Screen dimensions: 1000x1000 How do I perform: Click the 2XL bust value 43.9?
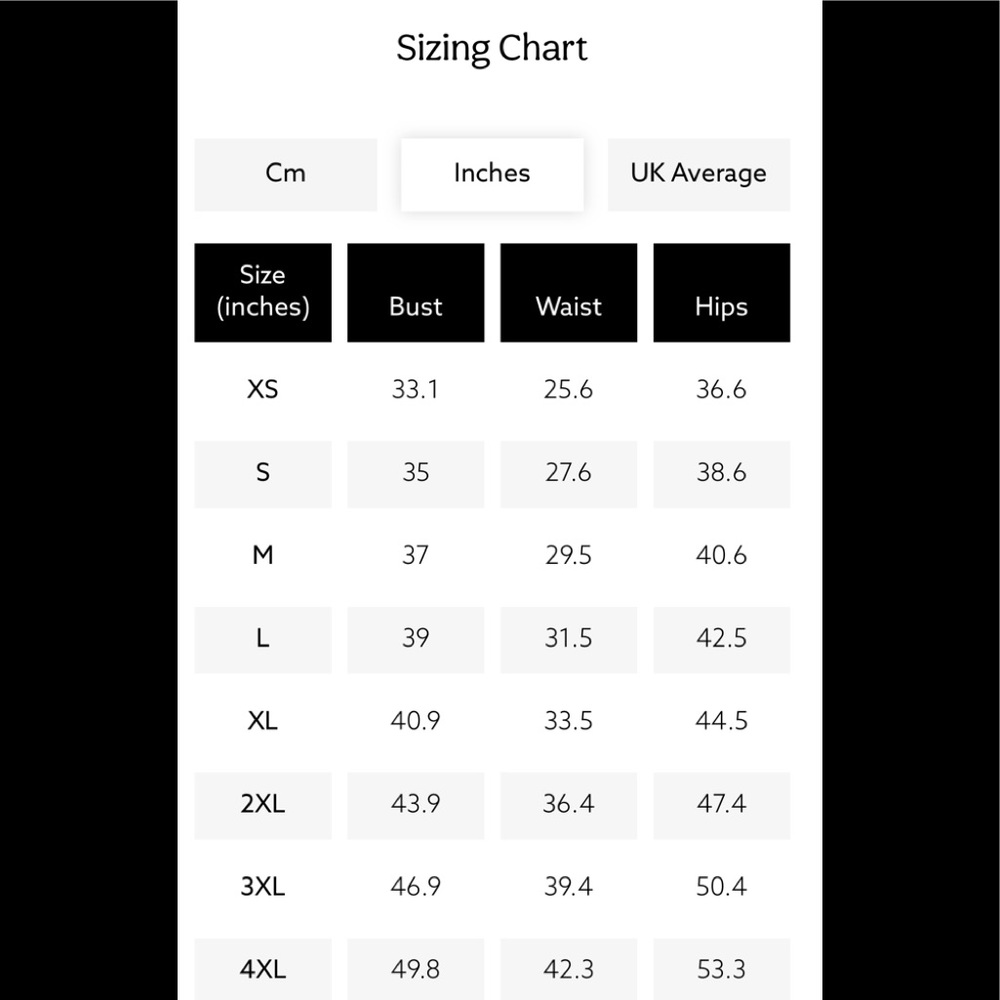click(x=415, y=804)
